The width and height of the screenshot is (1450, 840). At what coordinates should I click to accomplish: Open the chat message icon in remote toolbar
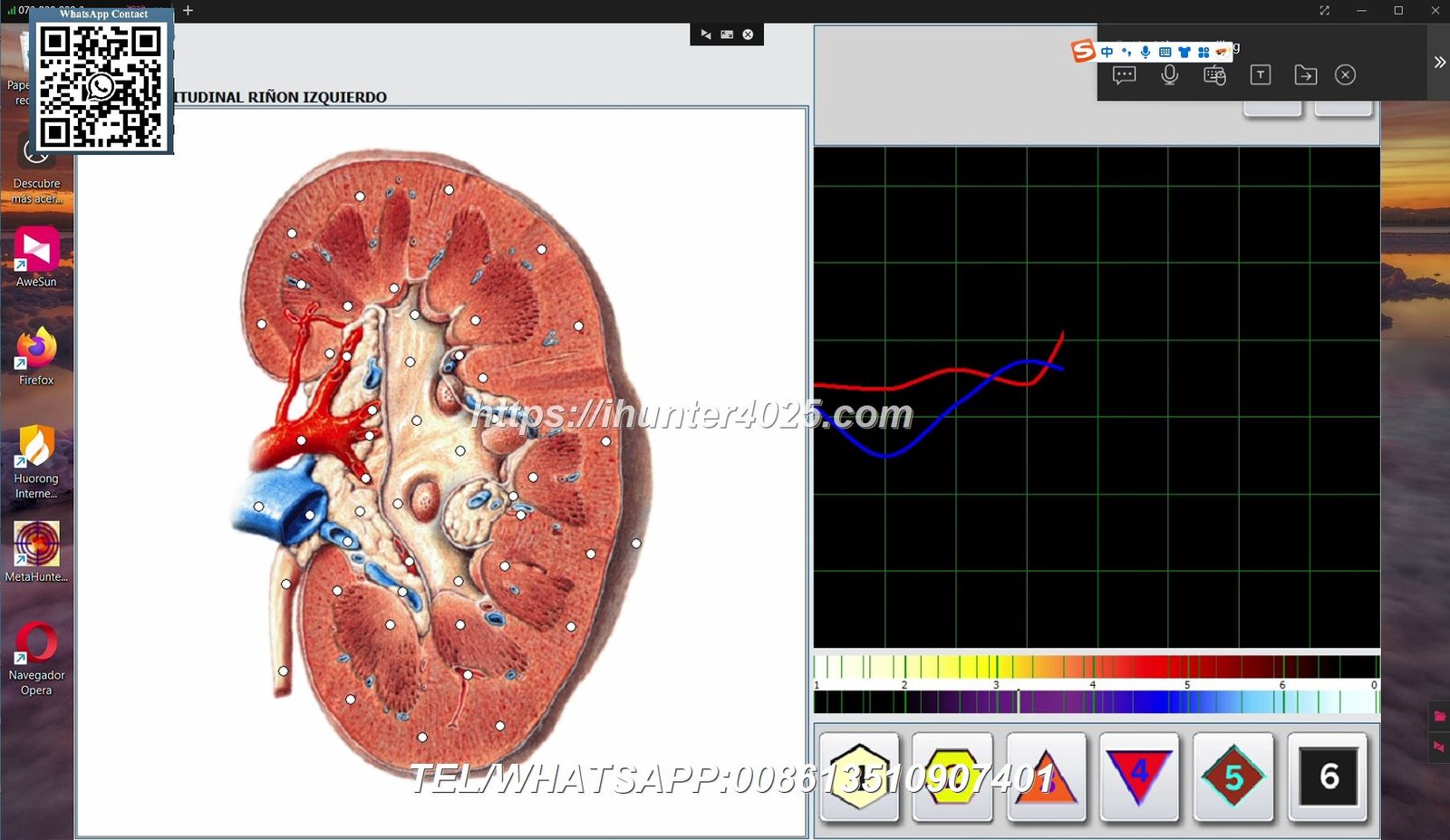1124,75
